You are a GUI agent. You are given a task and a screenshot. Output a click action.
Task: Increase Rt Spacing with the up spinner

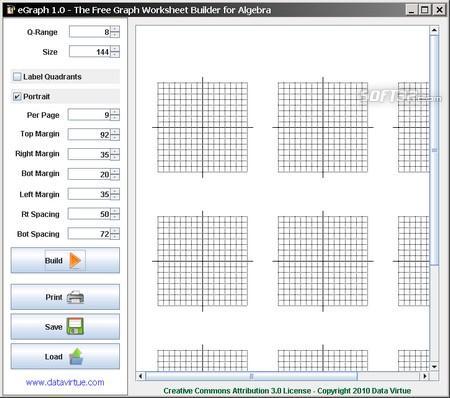(115, 211)
